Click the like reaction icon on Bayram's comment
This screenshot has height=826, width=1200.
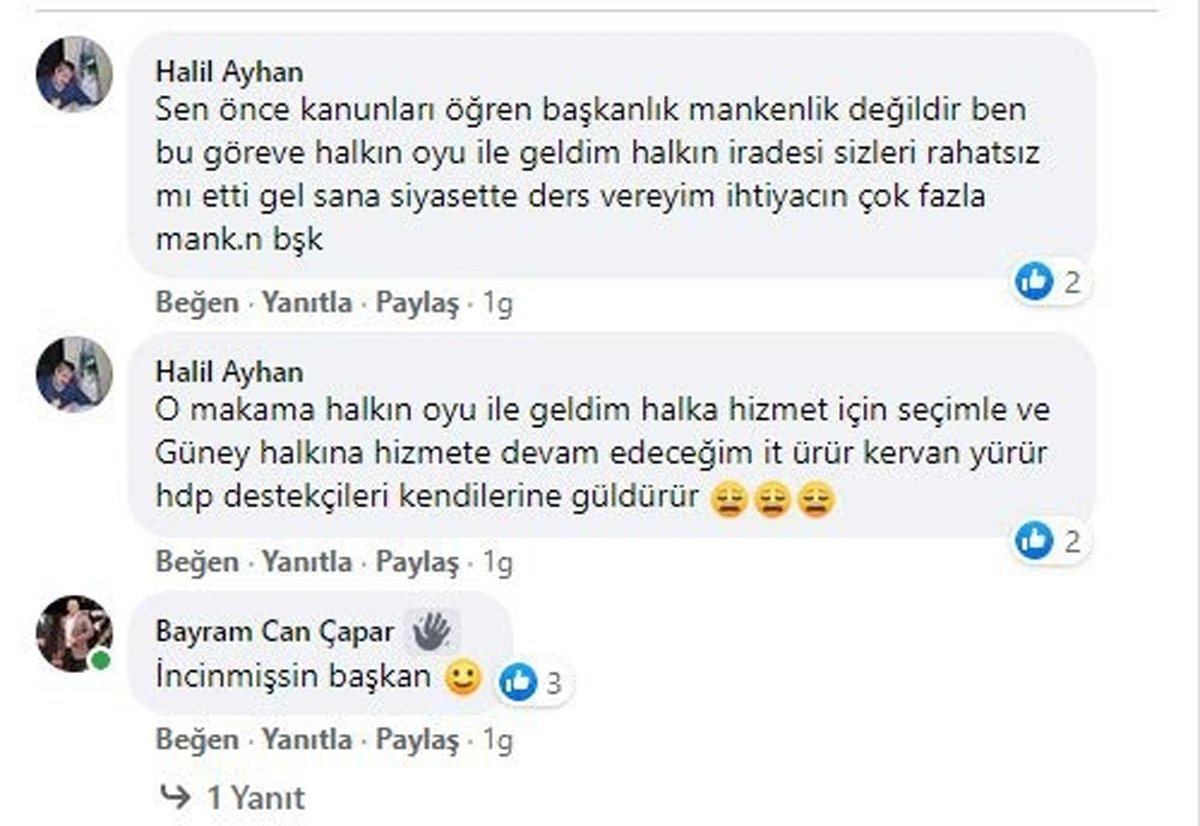tap(519, 682)
